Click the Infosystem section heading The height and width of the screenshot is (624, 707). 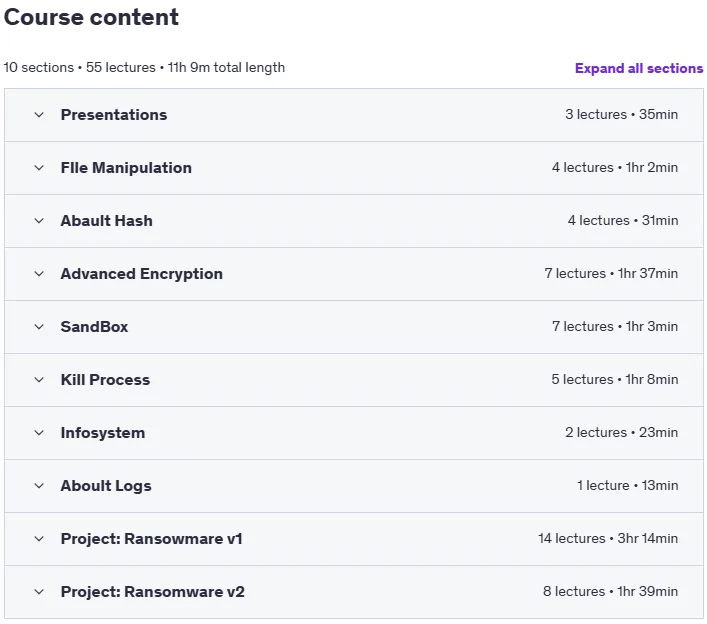tap(103, 433)
